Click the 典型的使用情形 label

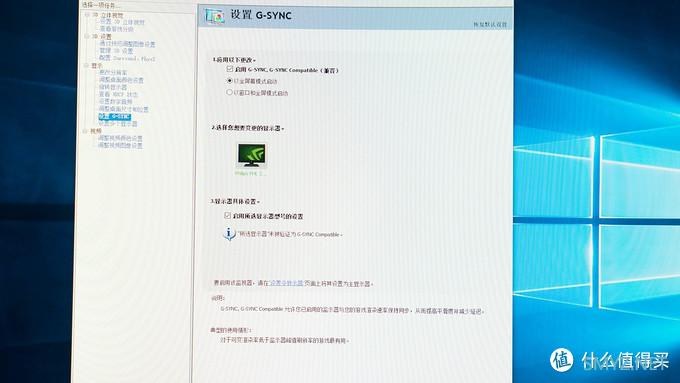231,330
